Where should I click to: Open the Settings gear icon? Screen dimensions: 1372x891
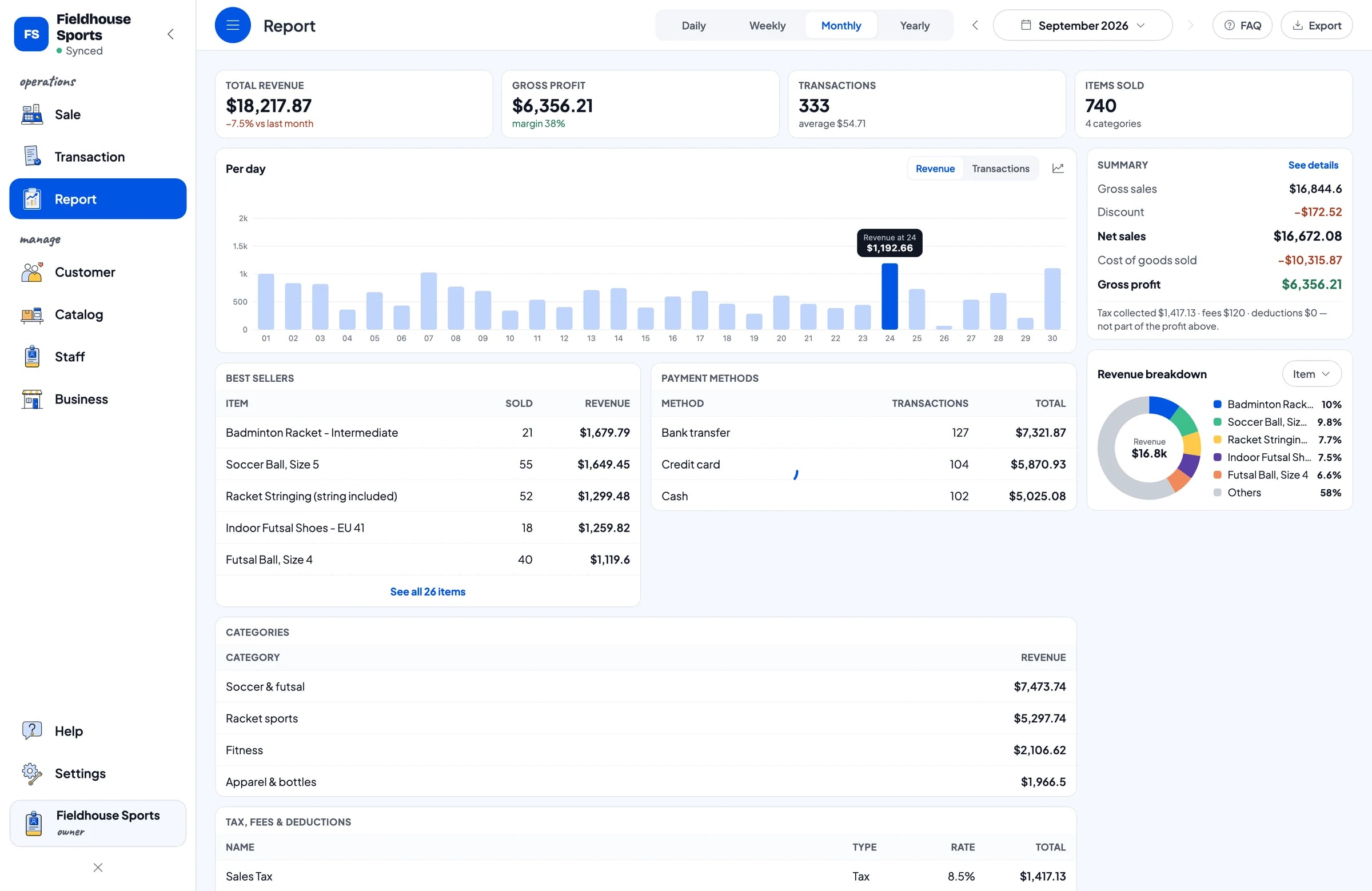pyautogui.click(x=31, y=773)
